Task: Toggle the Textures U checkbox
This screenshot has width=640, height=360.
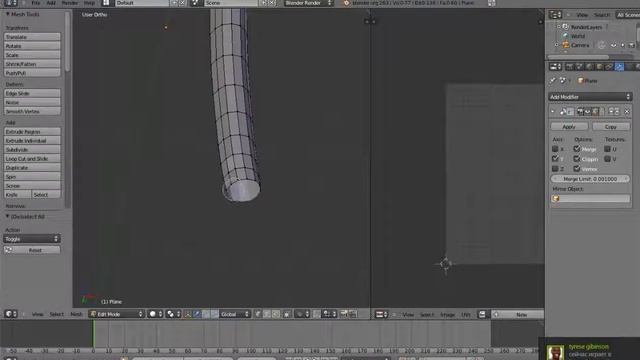Action: 607,149
